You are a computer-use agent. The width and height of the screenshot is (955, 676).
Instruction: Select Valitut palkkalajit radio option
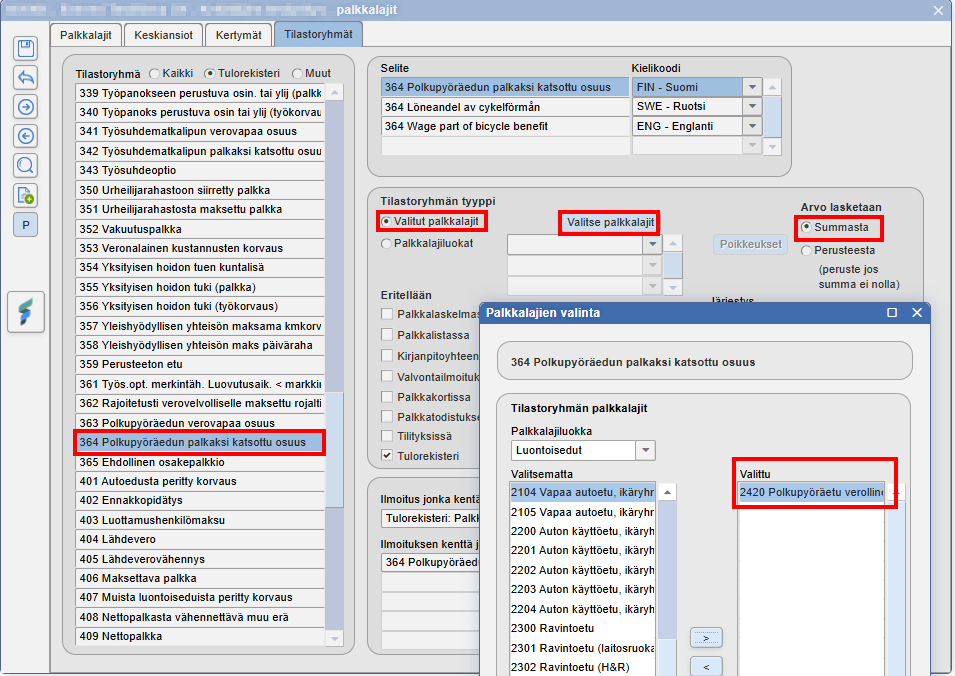[386, 221]
